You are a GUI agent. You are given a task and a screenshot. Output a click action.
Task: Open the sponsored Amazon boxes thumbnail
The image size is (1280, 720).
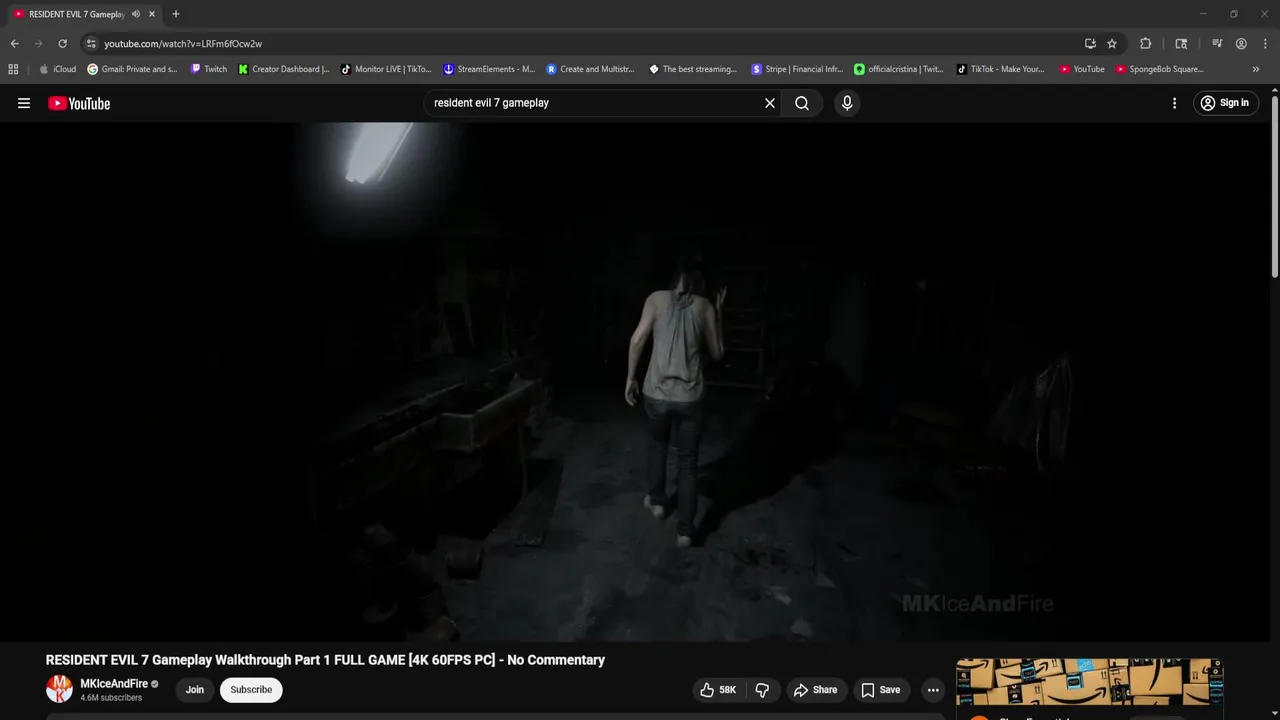tap(1089, 682)
